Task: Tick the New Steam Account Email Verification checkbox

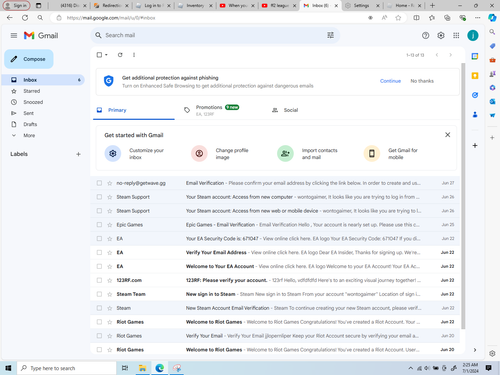Action: tap(99, 308)
